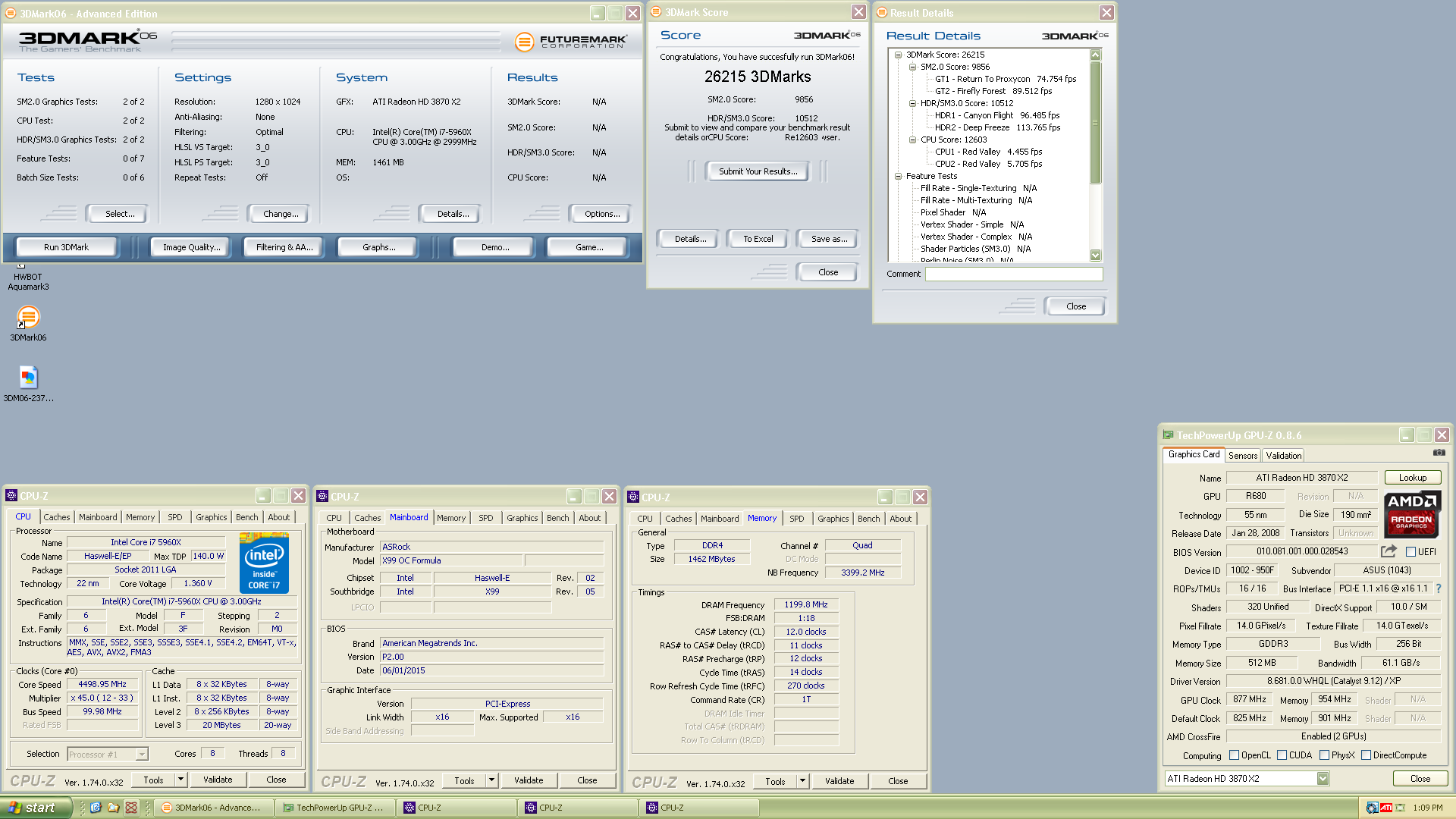Collapse the SM2.0 Score: 9856 node
The image size is (1456, 819).
coord(912,67)
